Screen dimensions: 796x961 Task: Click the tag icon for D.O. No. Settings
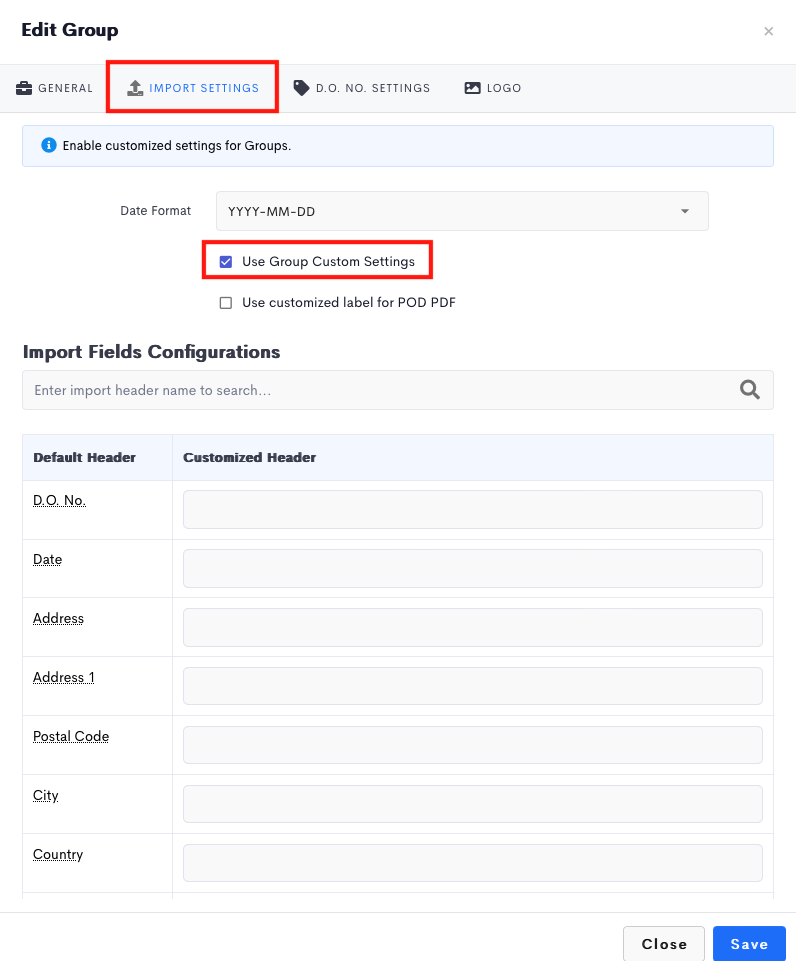click(301, 88)
